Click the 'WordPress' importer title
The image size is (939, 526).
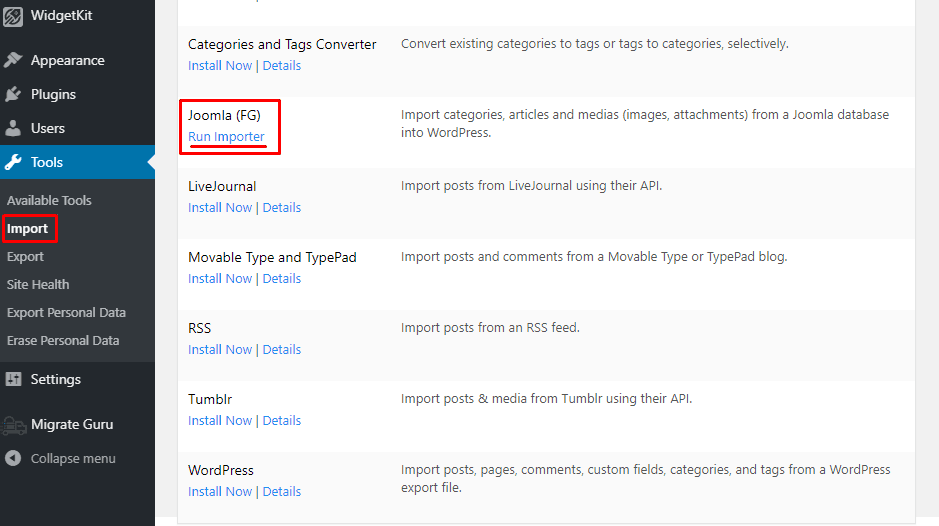tap(221, 470)
